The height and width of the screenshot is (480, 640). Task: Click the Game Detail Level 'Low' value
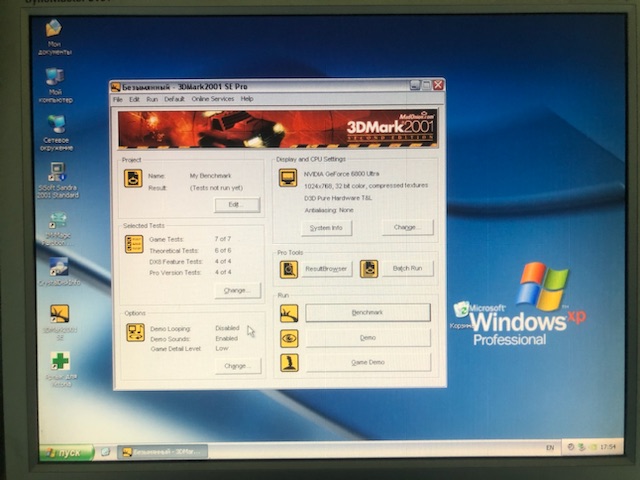click(222, 348)
